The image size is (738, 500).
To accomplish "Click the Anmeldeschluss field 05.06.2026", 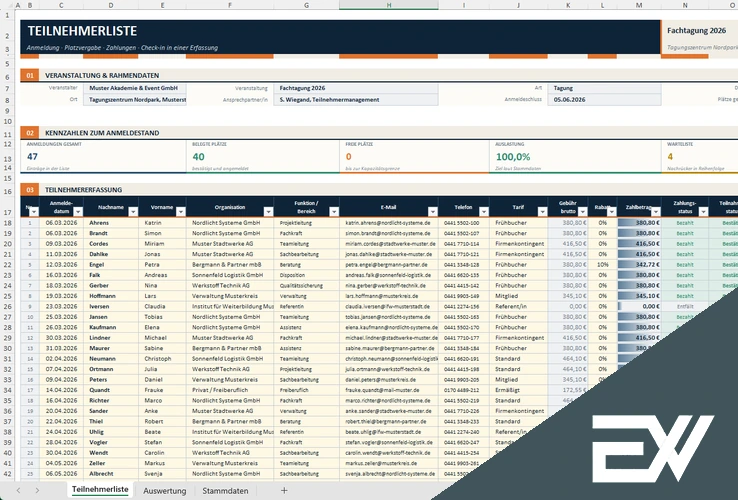I will pos(604,100).
